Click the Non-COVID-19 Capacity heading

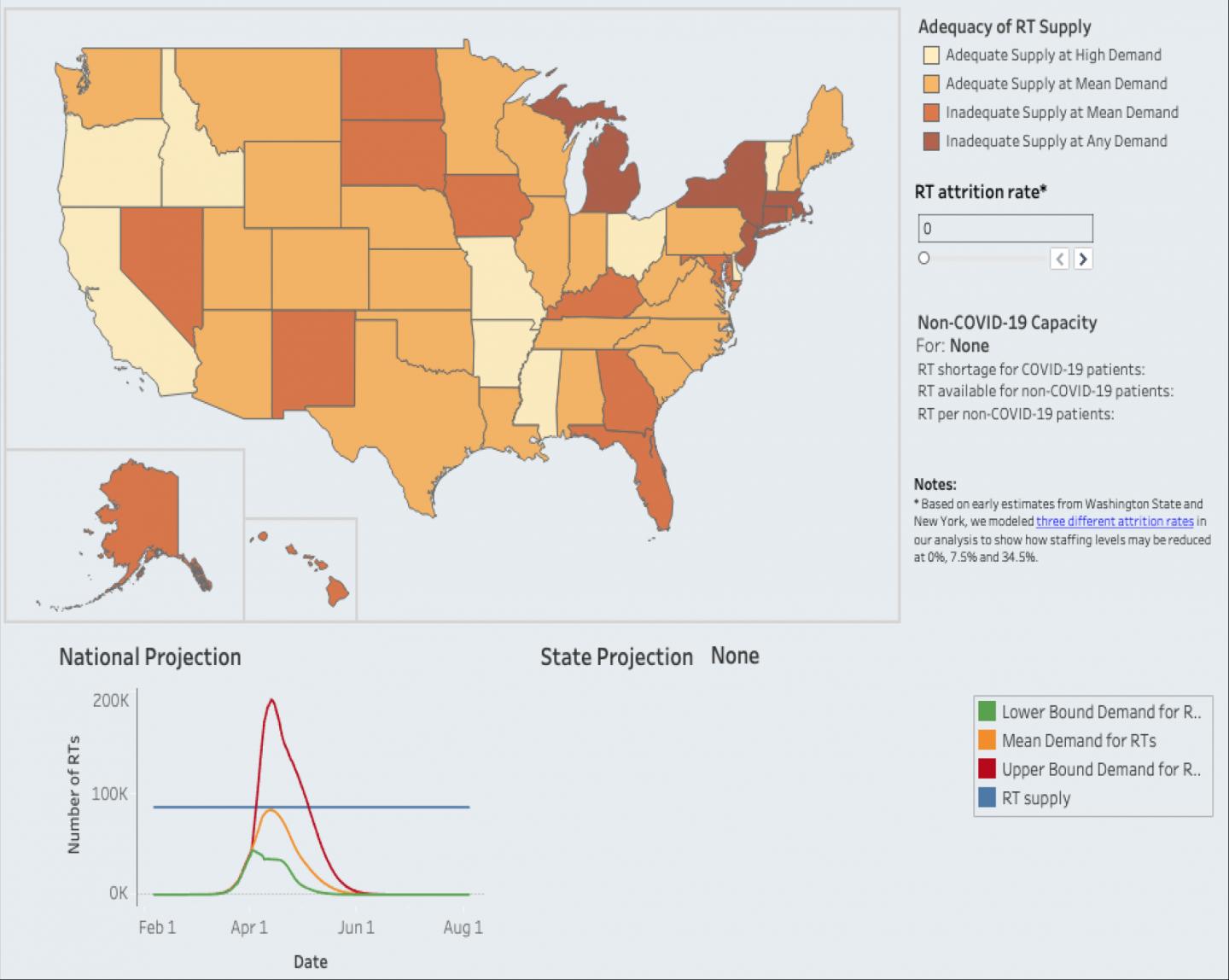click(1008, 323)
